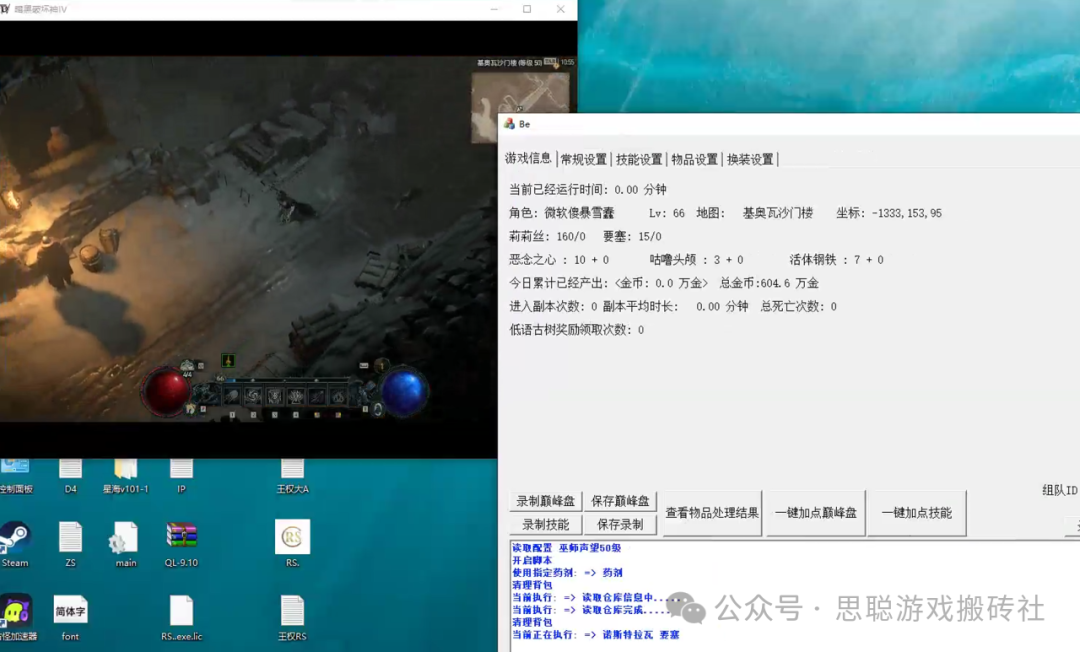
Task: Select the 换装设置 tab
Action: pos(750,159)
